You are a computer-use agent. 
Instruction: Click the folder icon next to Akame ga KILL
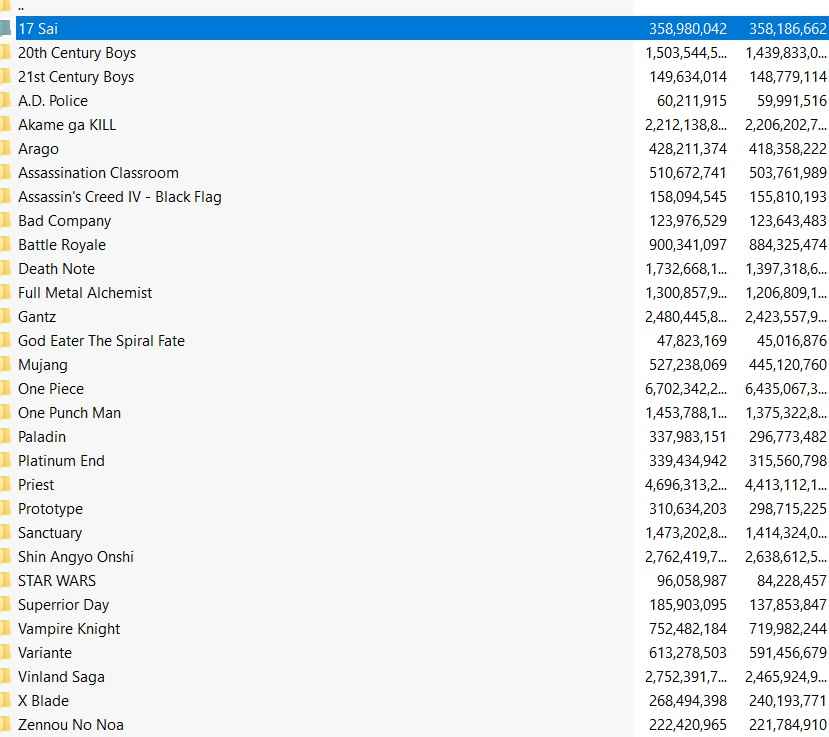5,125
